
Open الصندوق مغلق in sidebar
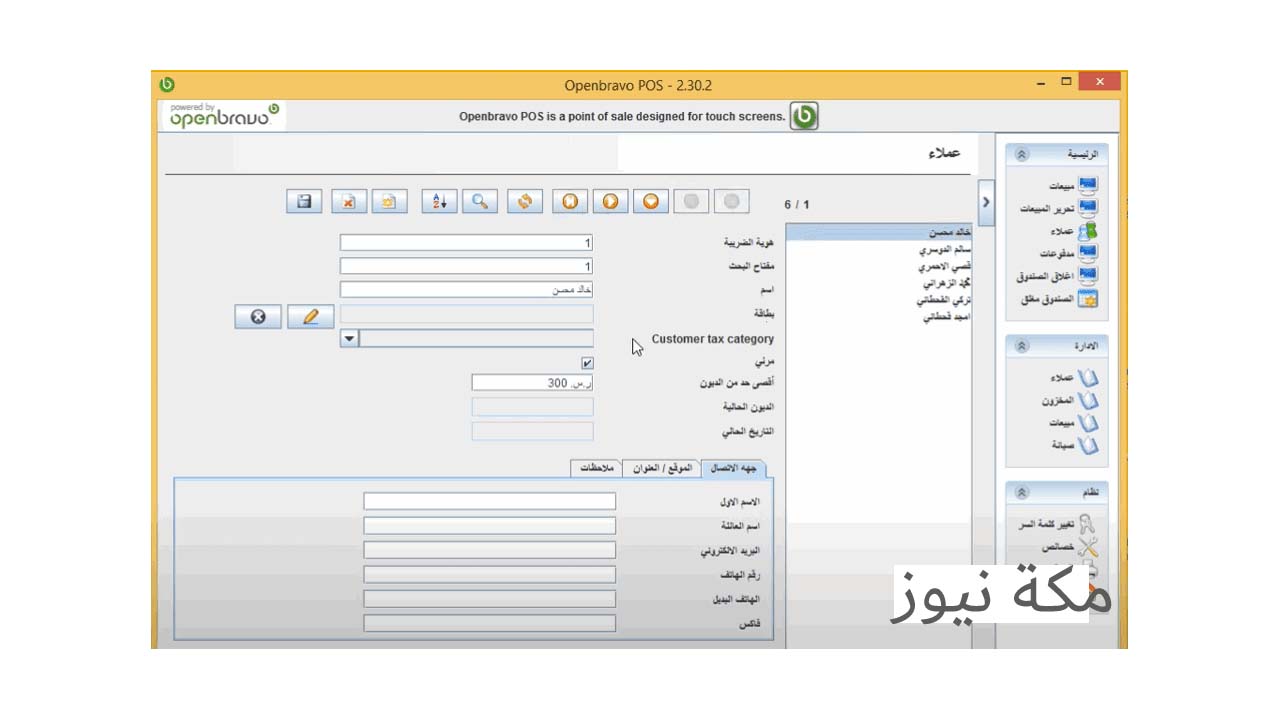pyautogui.click(x=1060, y=299)
